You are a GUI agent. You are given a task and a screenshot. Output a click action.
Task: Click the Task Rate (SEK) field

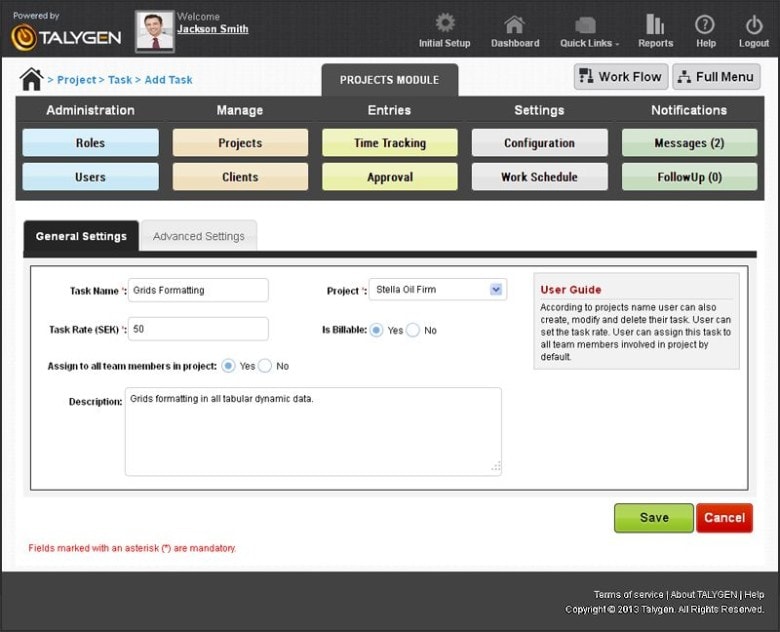tap(198, 329)
